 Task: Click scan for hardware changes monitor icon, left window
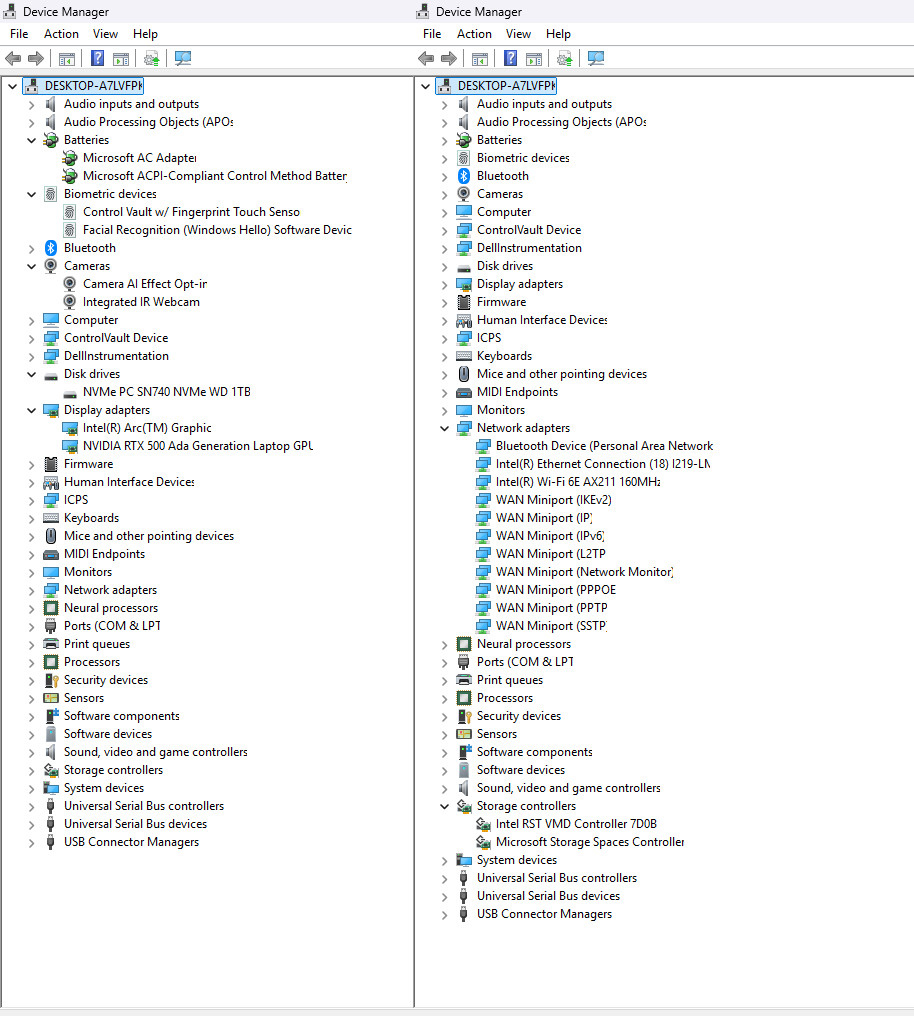183,58
